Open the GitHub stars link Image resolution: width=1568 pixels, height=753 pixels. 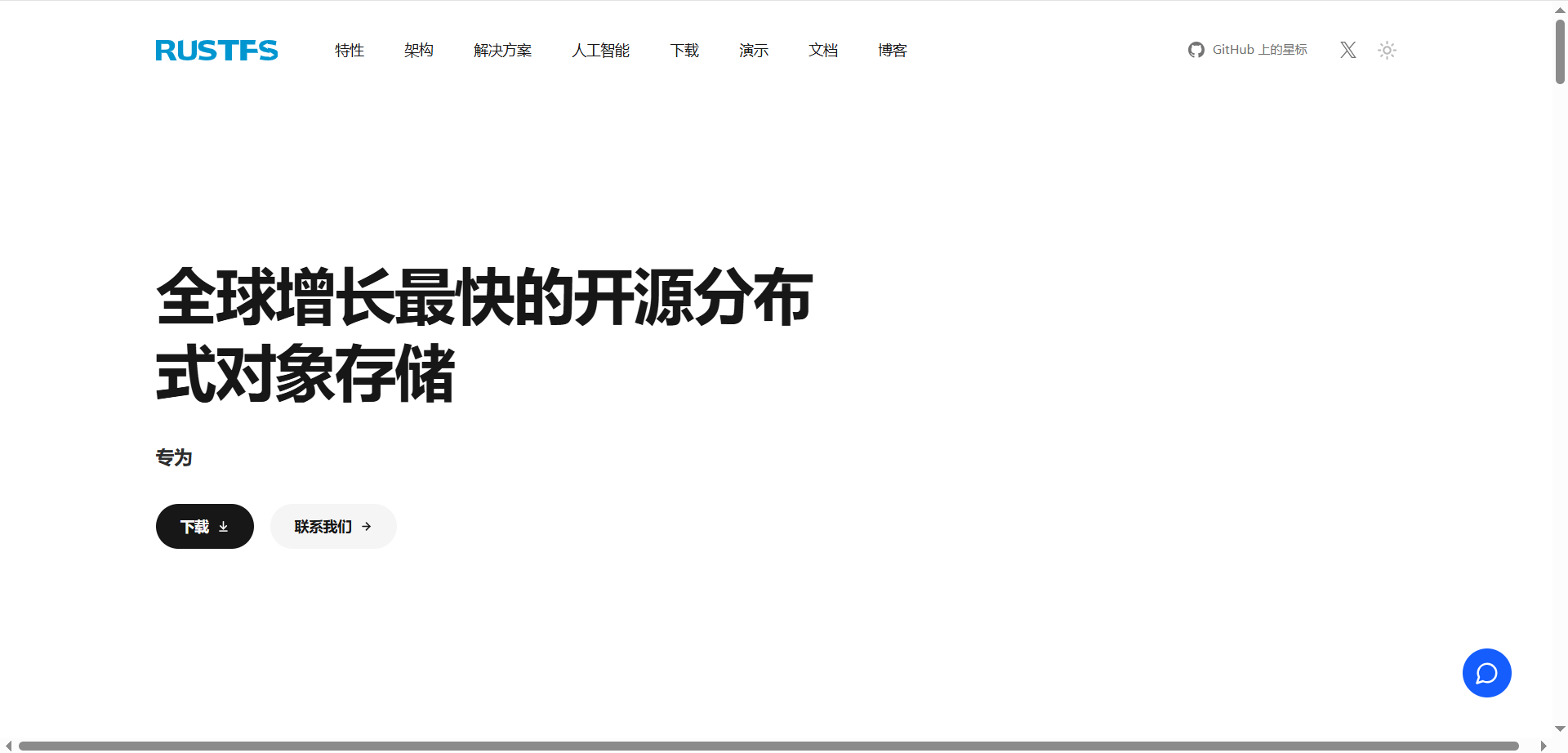coord(1247,50)
